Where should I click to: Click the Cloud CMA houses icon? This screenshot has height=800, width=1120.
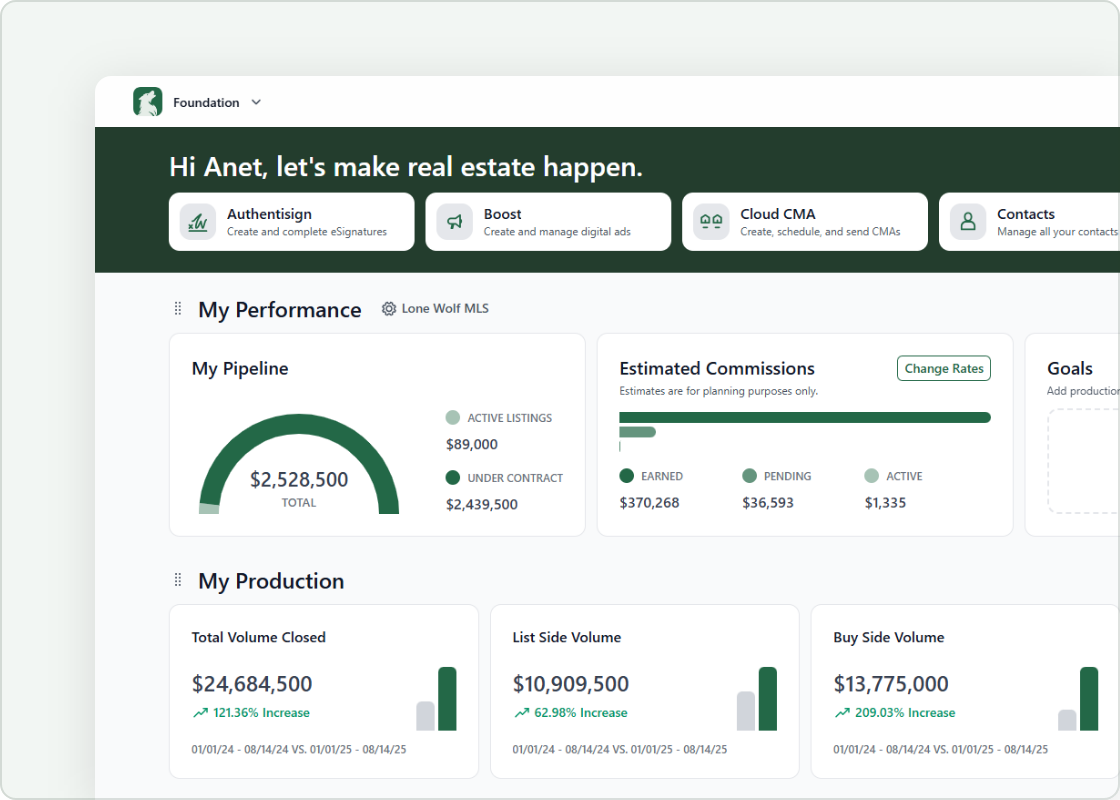click(711, 222)
